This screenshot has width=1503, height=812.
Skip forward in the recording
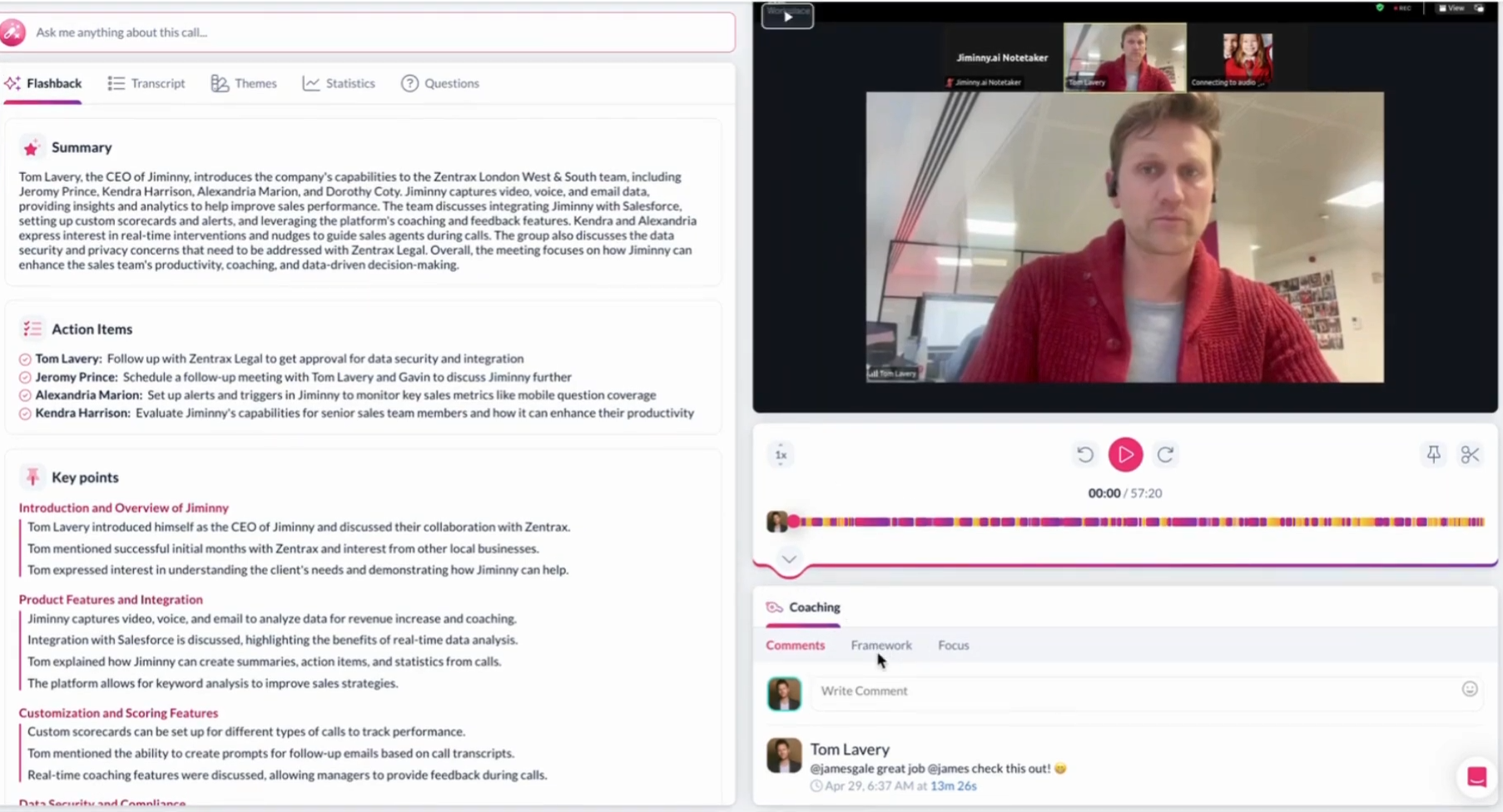pyautogui.click(x=1165, y=454)
